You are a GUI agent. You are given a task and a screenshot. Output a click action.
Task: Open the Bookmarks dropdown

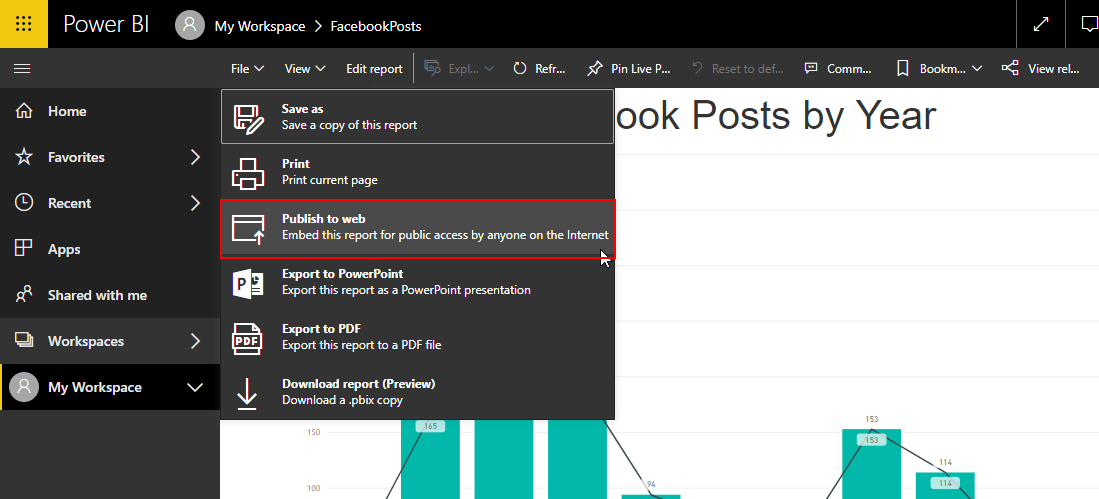pyautogui.click(x=938, y=69)
